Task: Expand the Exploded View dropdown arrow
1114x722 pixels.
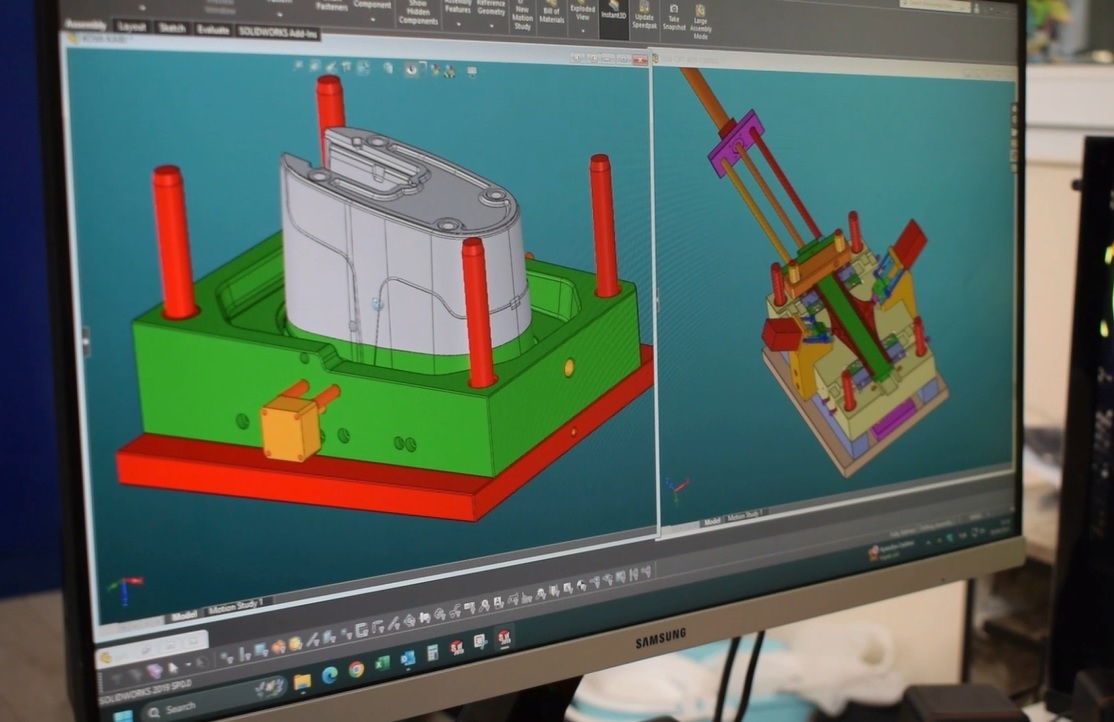Action: (583, 31)
